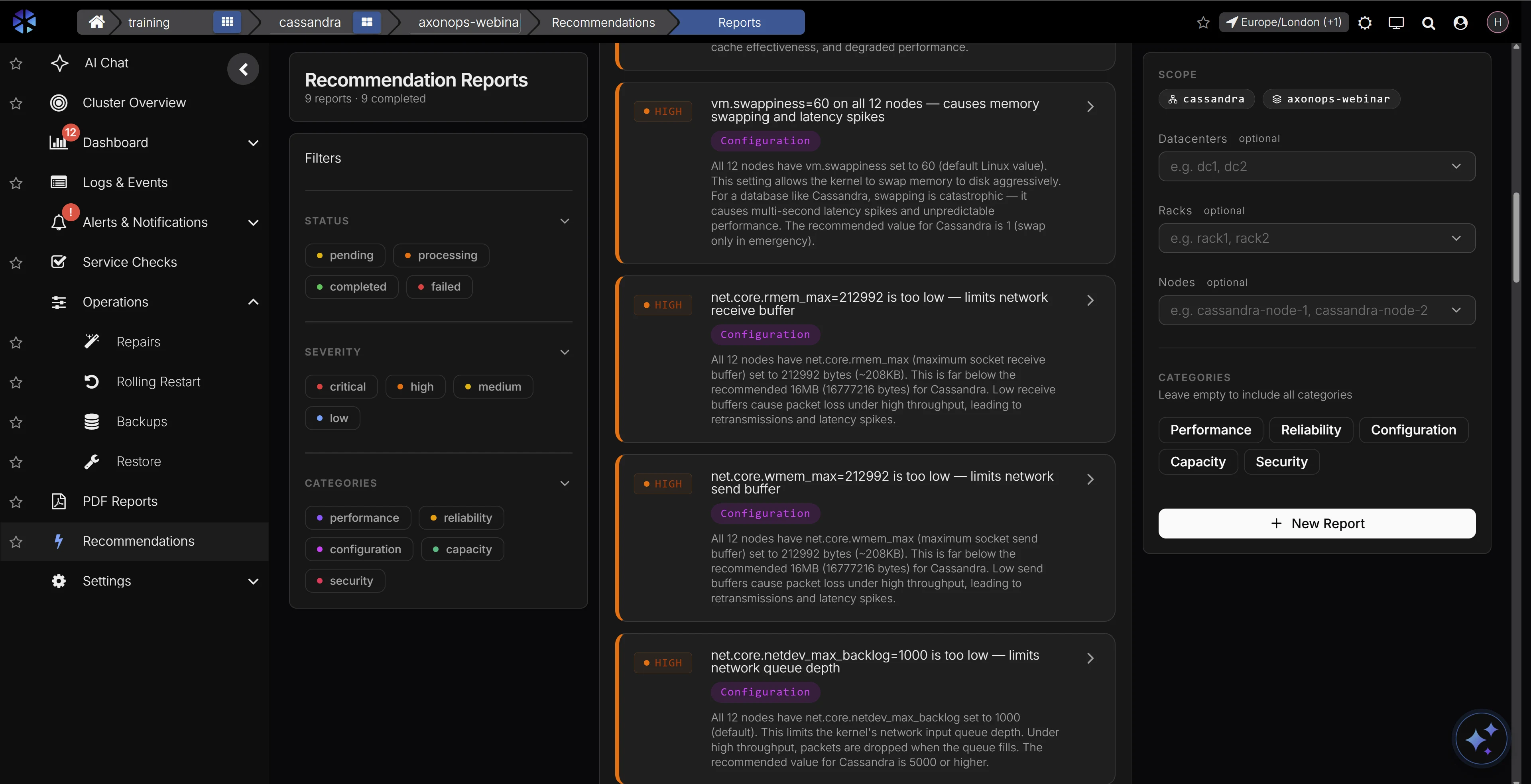Select the Reliability category chip

tap(1311, 430)
